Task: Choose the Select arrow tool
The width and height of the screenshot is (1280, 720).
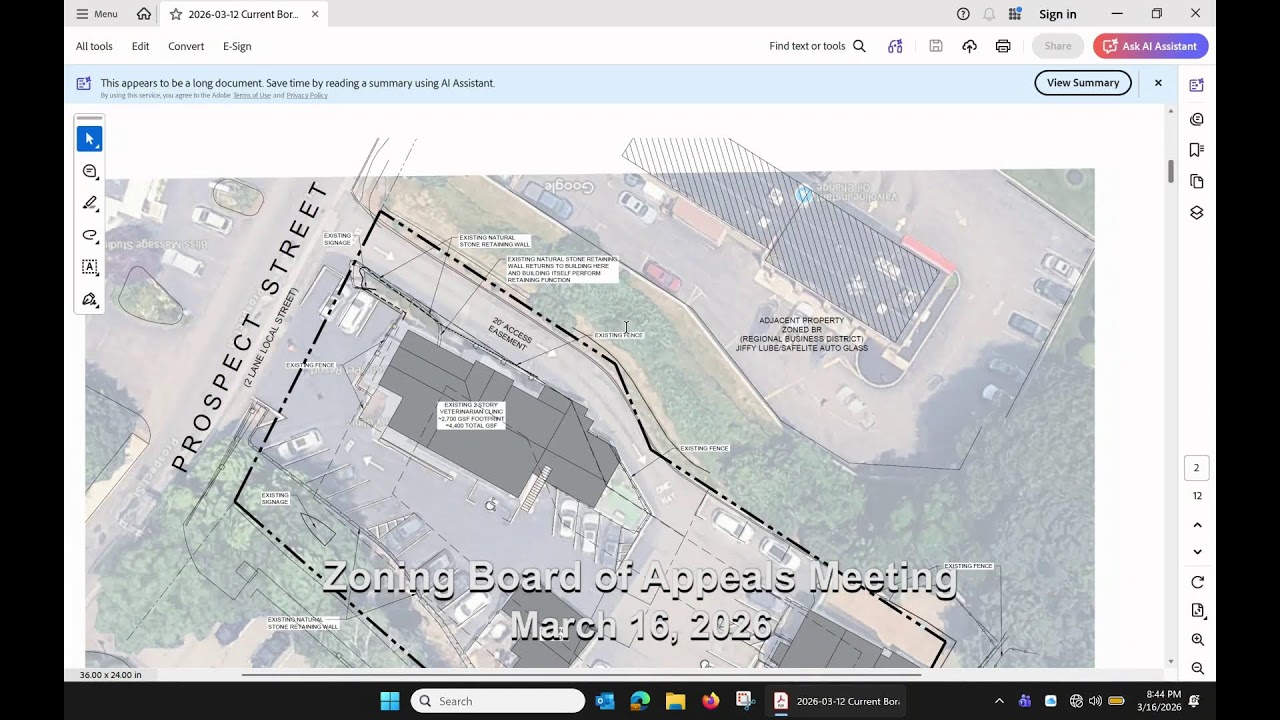Action: 90,139
